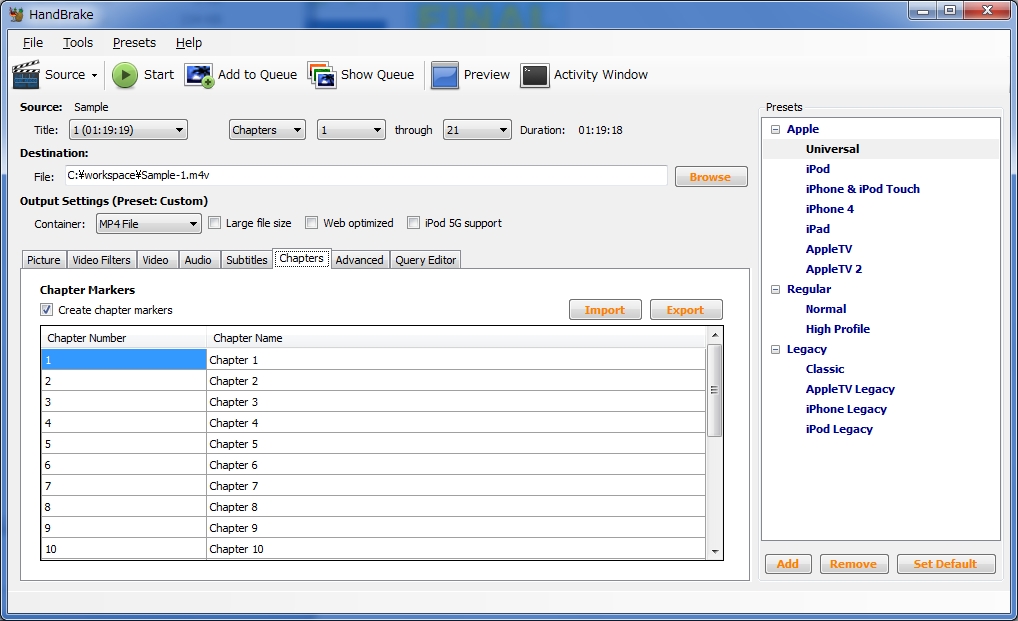Enable Large file size checkbox

pos(214,223)
